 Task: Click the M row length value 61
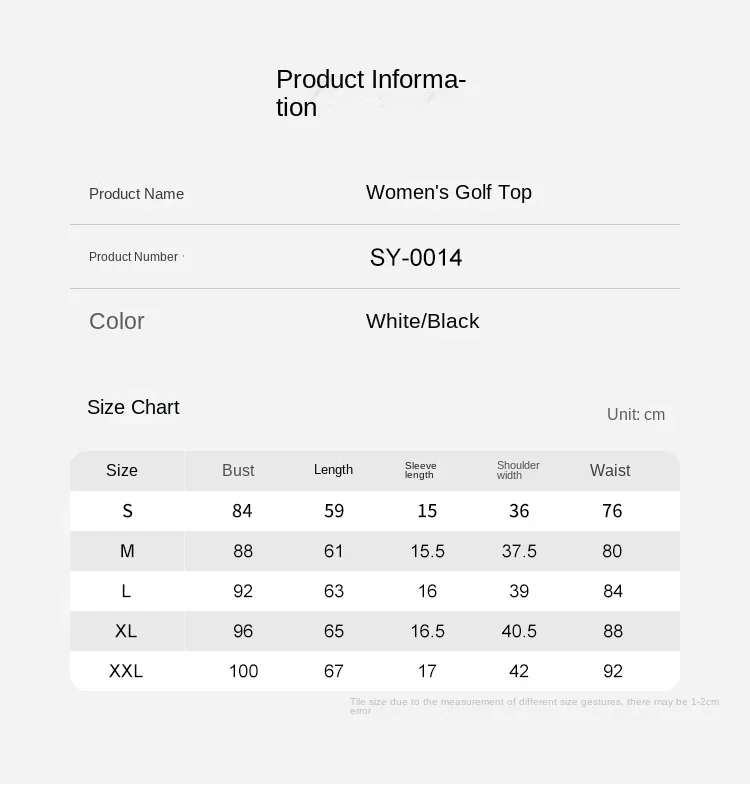click(x=334, y=551)
